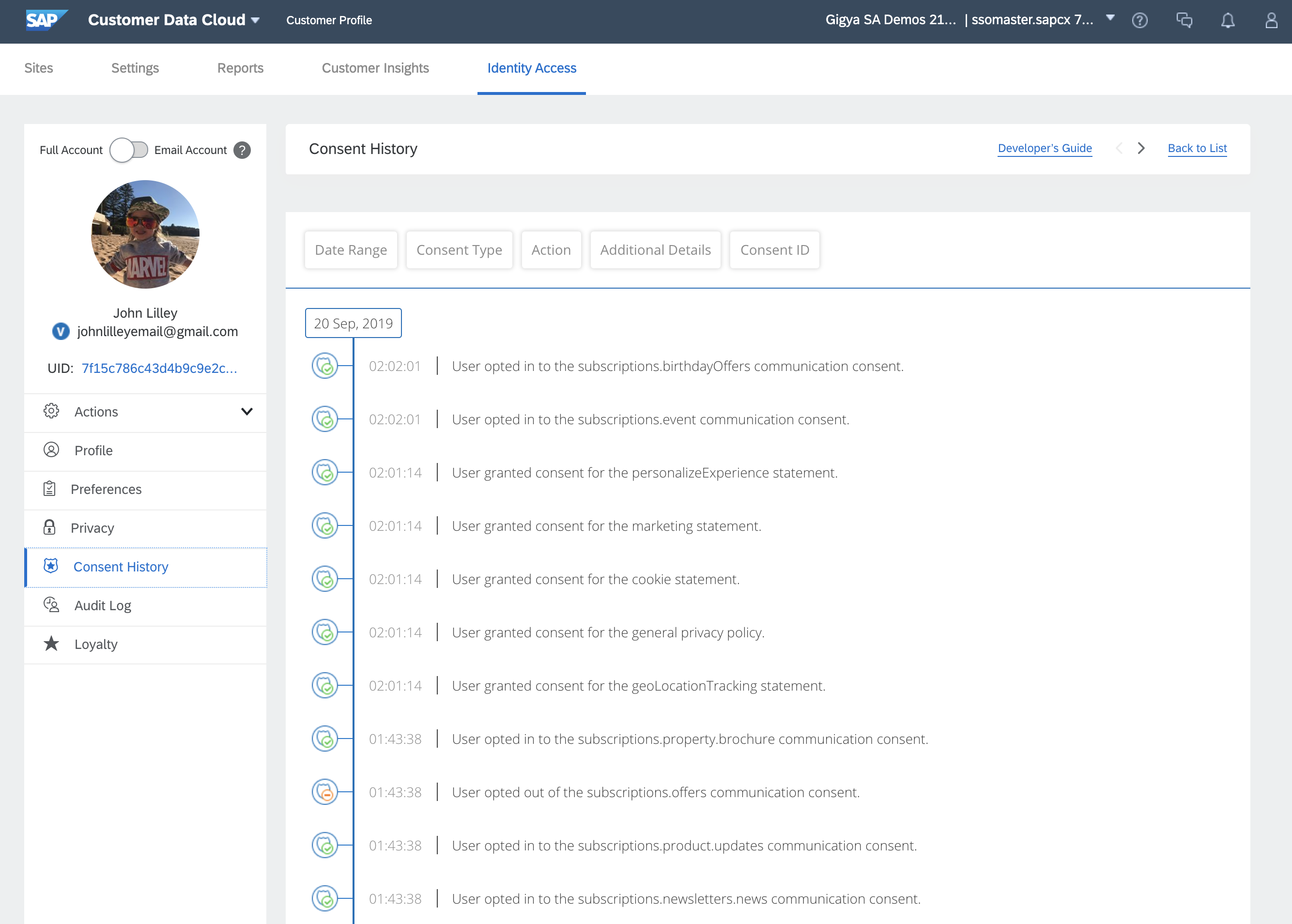Switch to the Reports tab
This screenshot has width=1292, height=924.
coord(240,68)
